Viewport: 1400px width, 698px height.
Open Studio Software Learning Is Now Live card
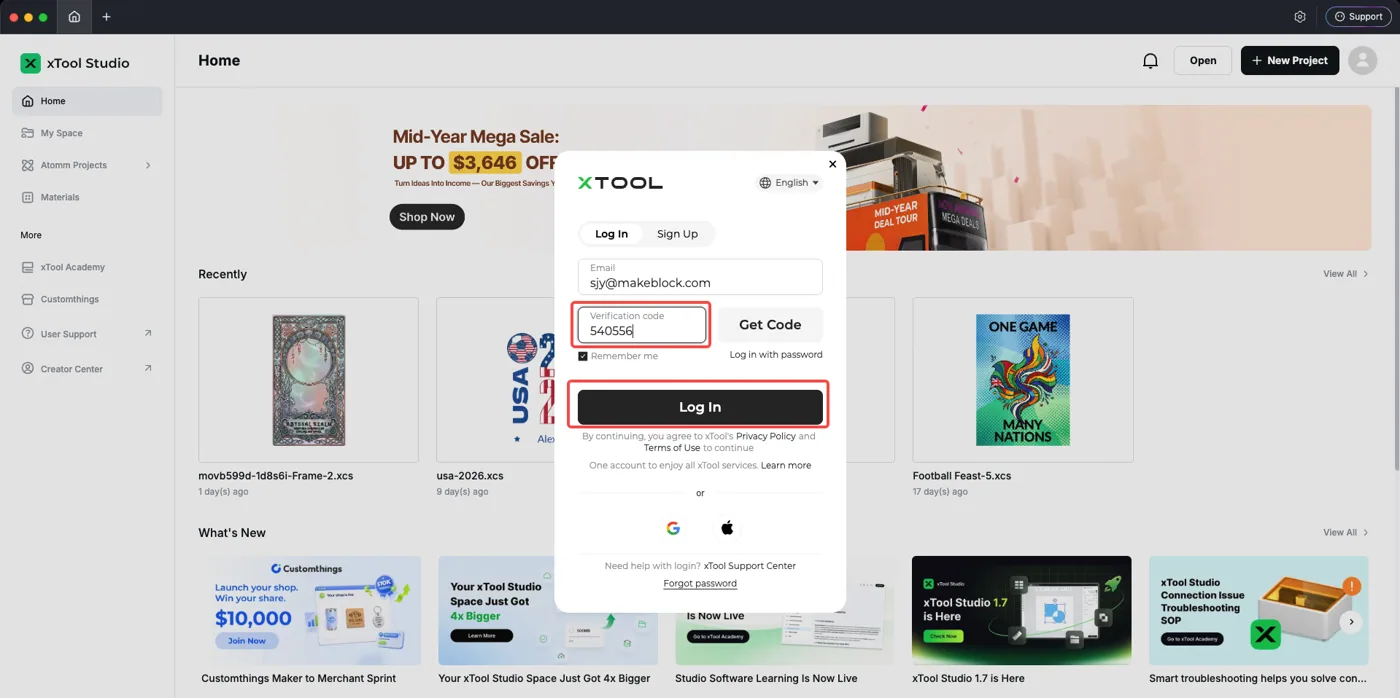784,640
